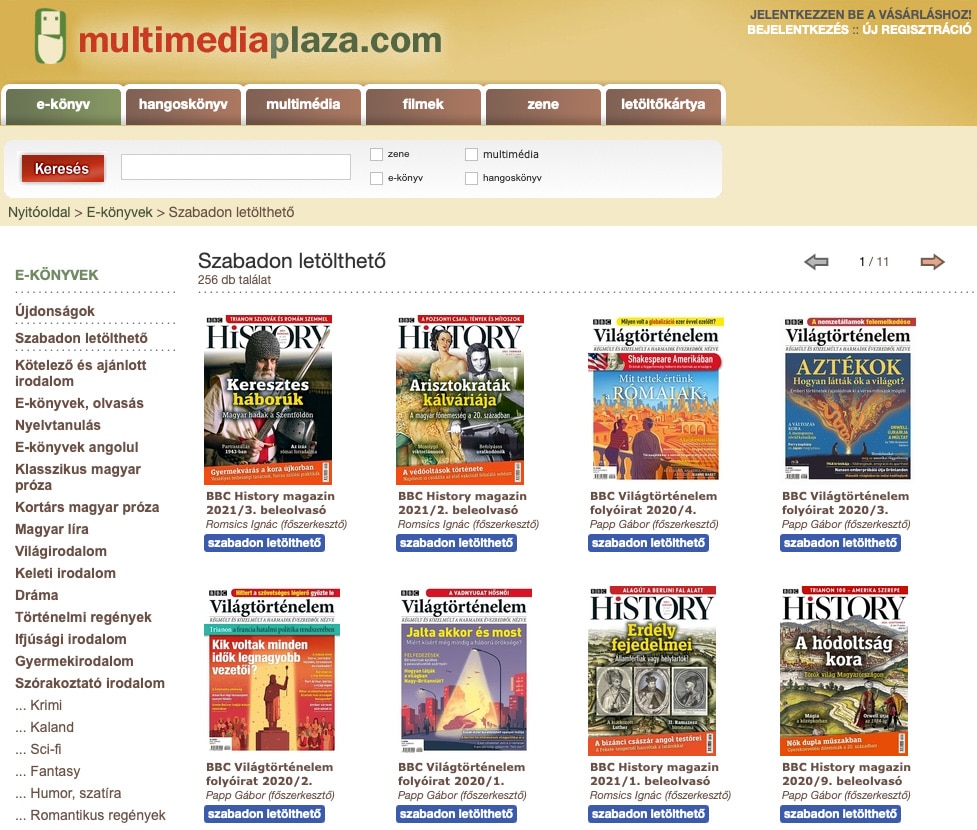Click the red Keresés button
Viewport: 977px width, 830px height.
pyautogui.click(x=62, y=168)
